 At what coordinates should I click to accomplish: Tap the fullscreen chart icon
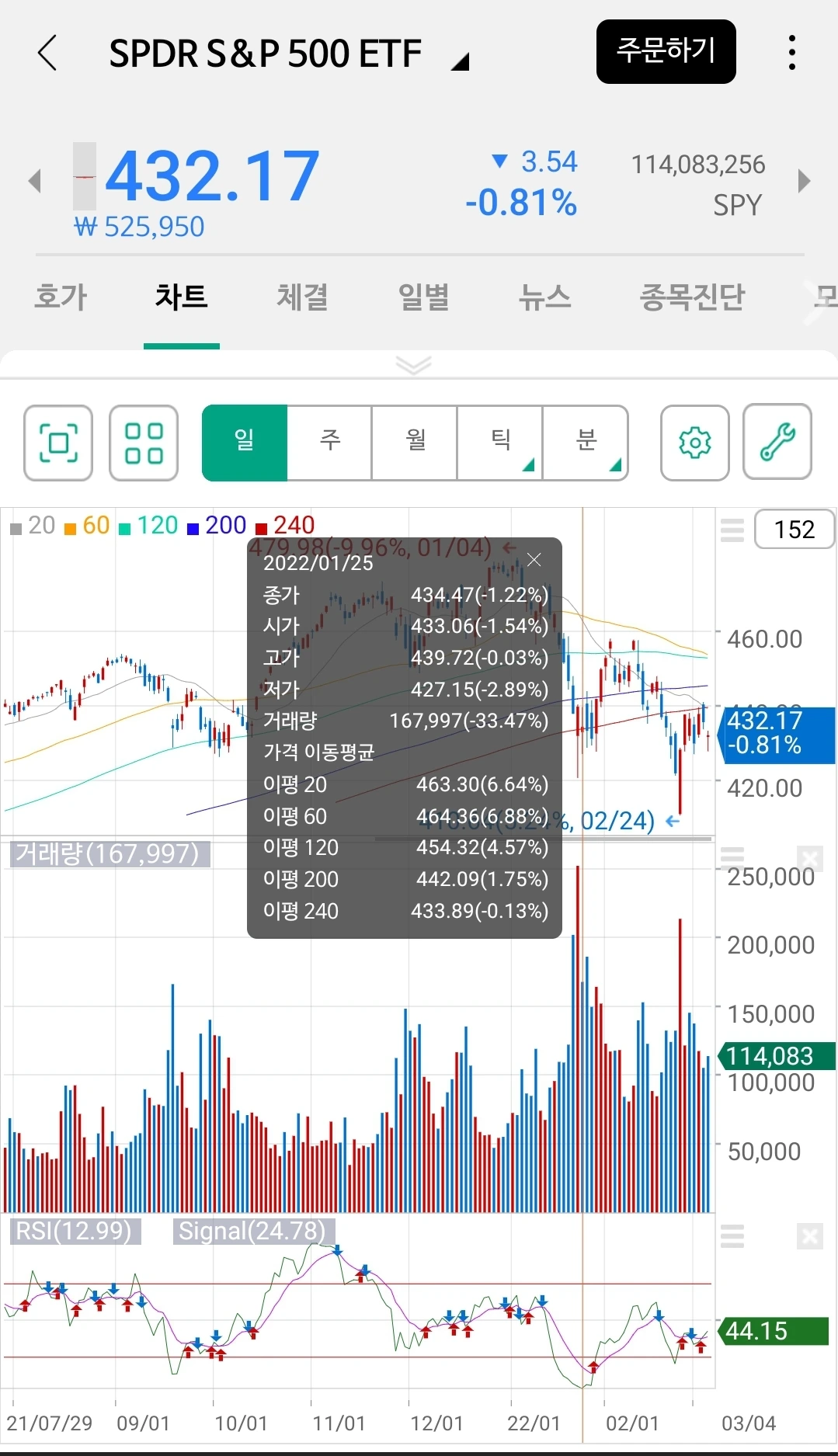(58, 443)
